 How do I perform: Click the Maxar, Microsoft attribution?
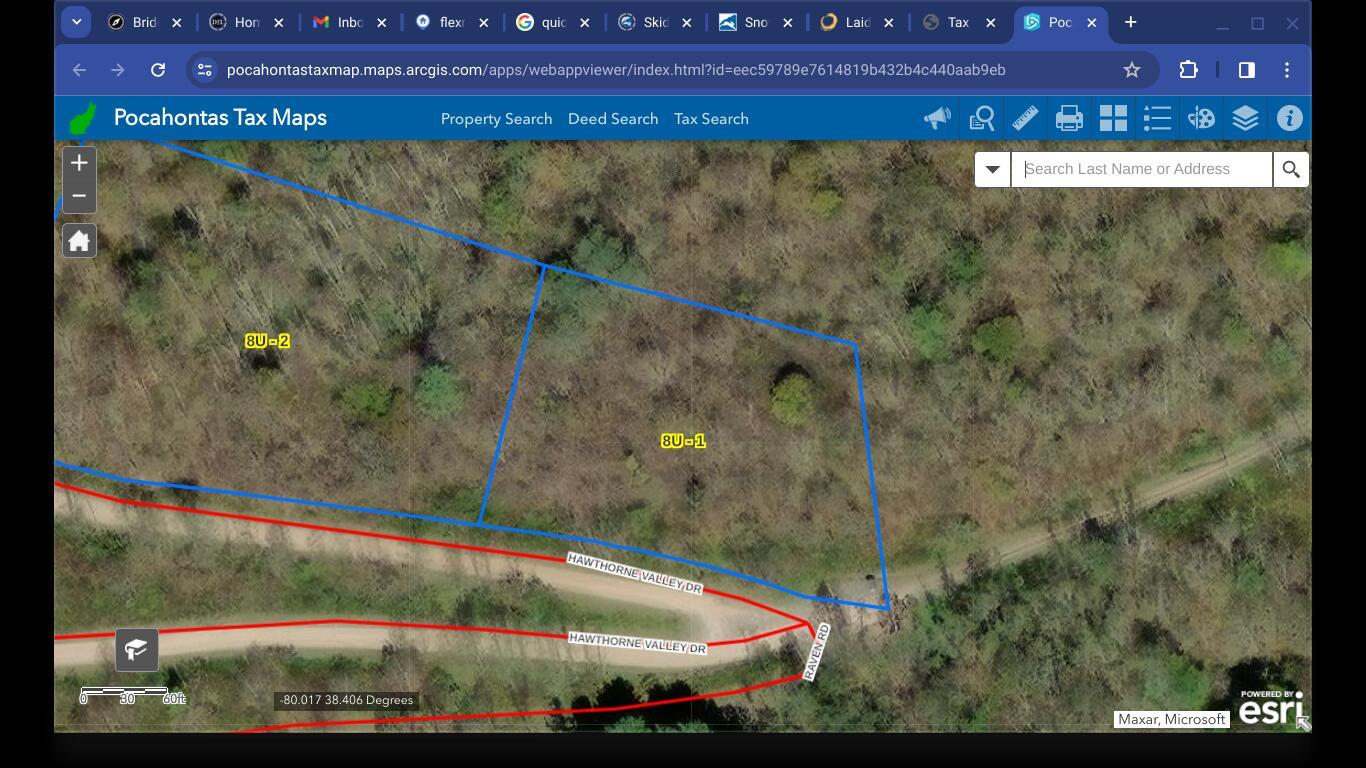pos(1171,719)
